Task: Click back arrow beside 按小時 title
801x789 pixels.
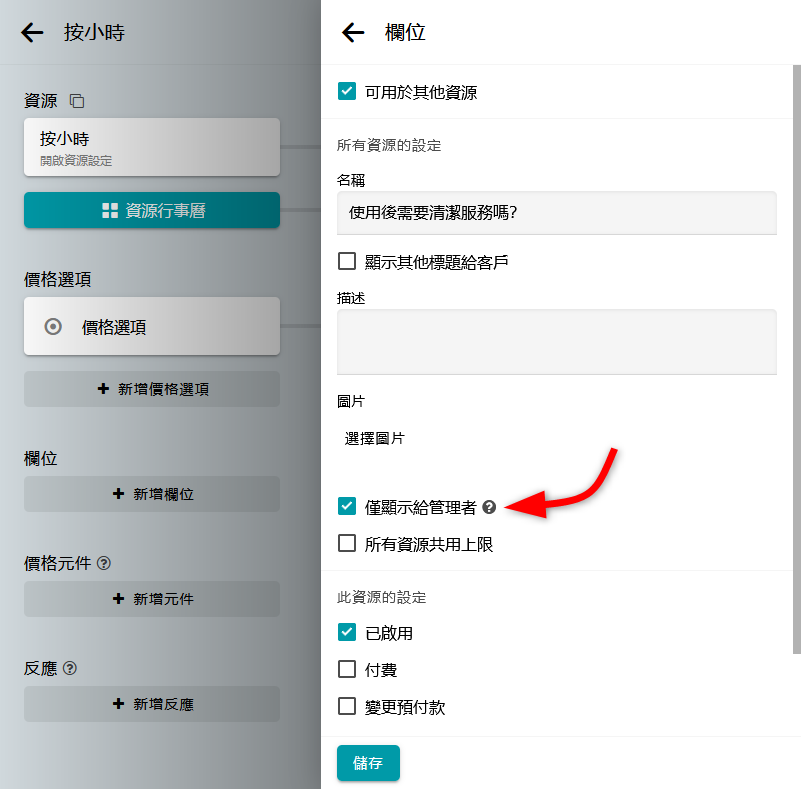Action: click(x=32, y=33)
